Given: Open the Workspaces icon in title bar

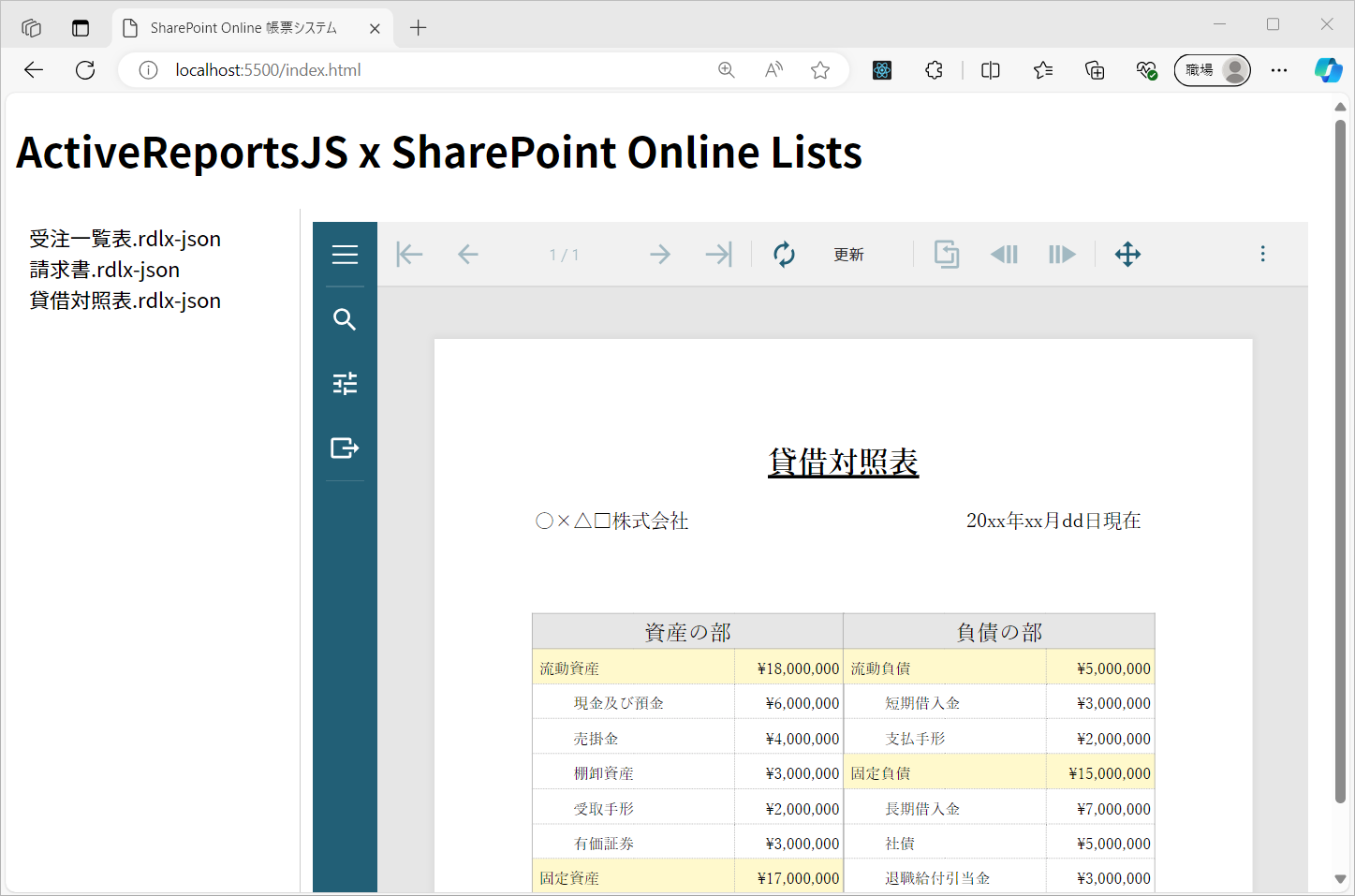Looking at the screenshot, I should pos(31,28).
